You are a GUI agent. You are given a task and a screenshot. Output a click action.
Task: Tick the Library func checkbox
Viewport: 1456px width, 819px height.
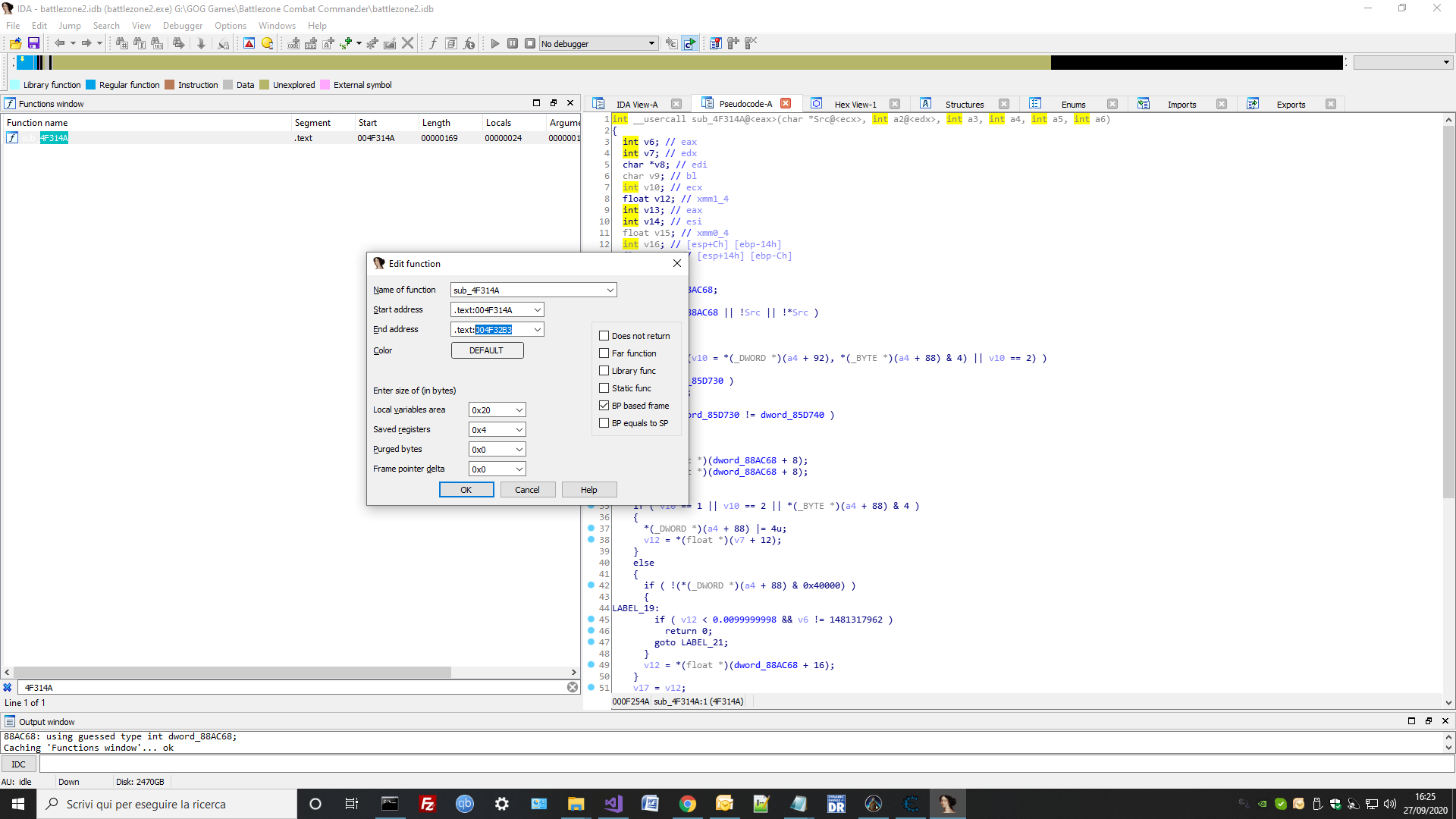coord(604,371)
